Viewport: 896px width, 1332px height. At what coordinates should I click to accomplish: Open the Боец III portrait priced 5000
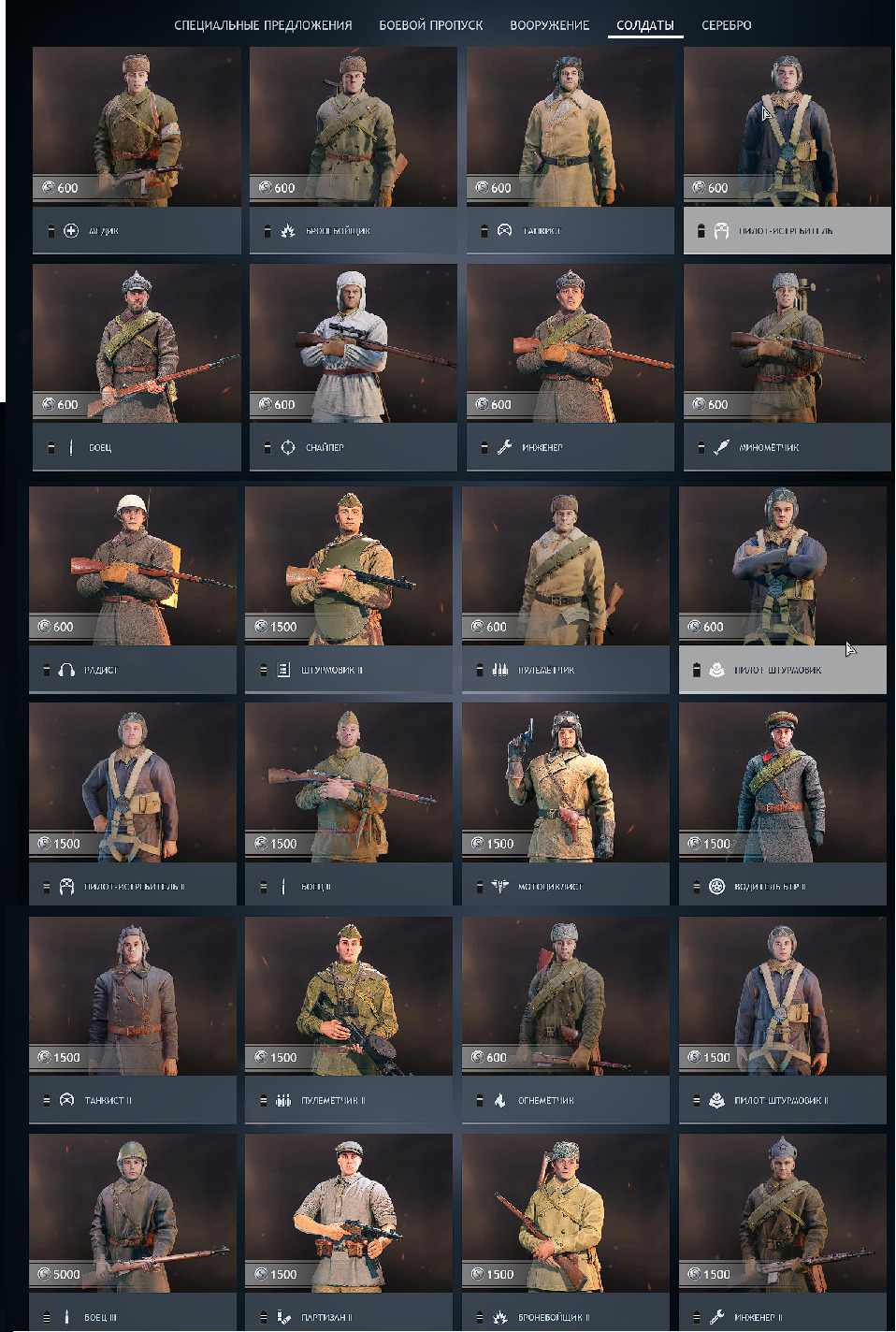coord(133,1213)
